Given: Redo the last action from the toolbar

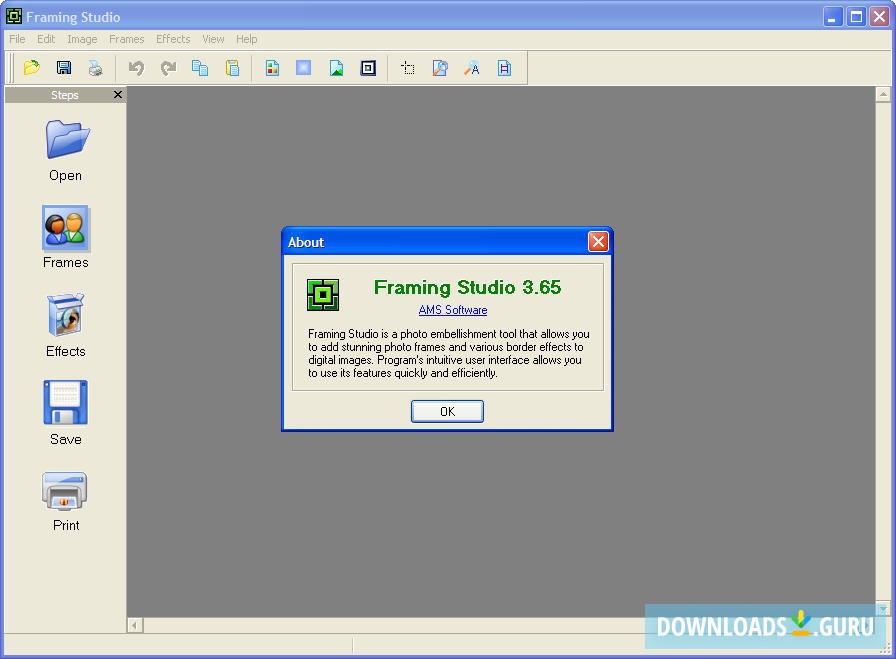Looking at the screenshot, I should click(168, 67).
